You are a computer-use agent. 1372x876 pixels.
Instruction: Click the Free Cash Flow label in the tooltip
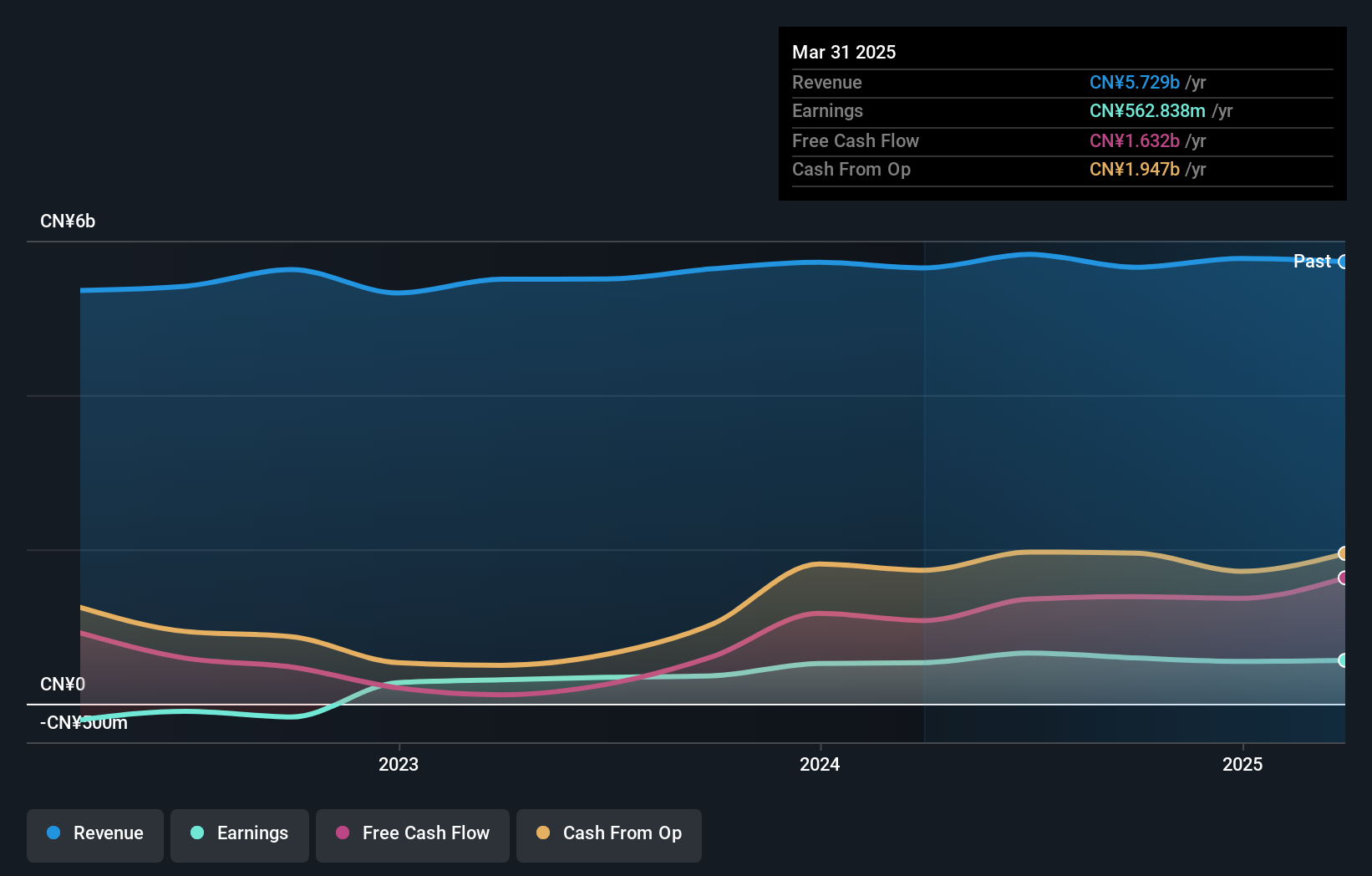[x=856, y=140]
